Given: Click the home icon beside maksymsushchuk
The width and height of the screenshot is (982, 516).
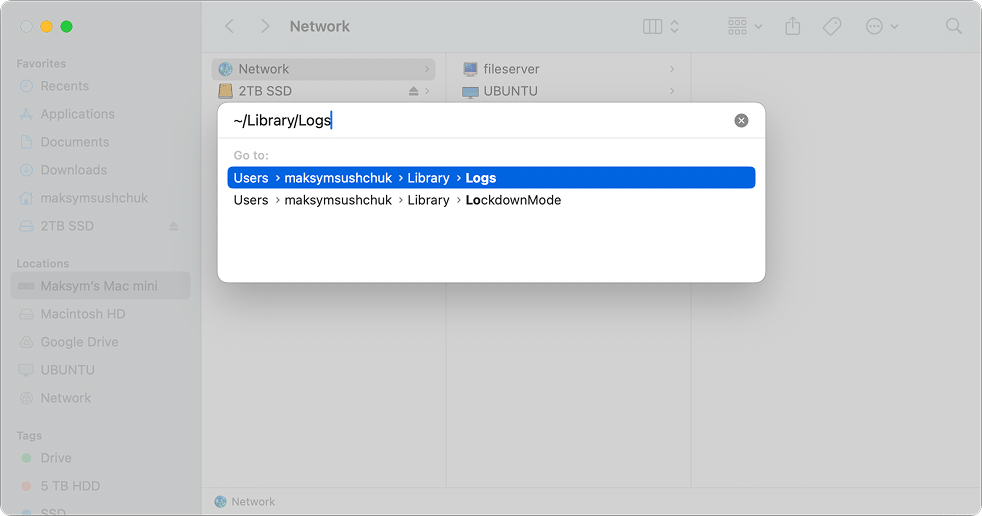Looking at the screenshot, I should click(26, 198).
